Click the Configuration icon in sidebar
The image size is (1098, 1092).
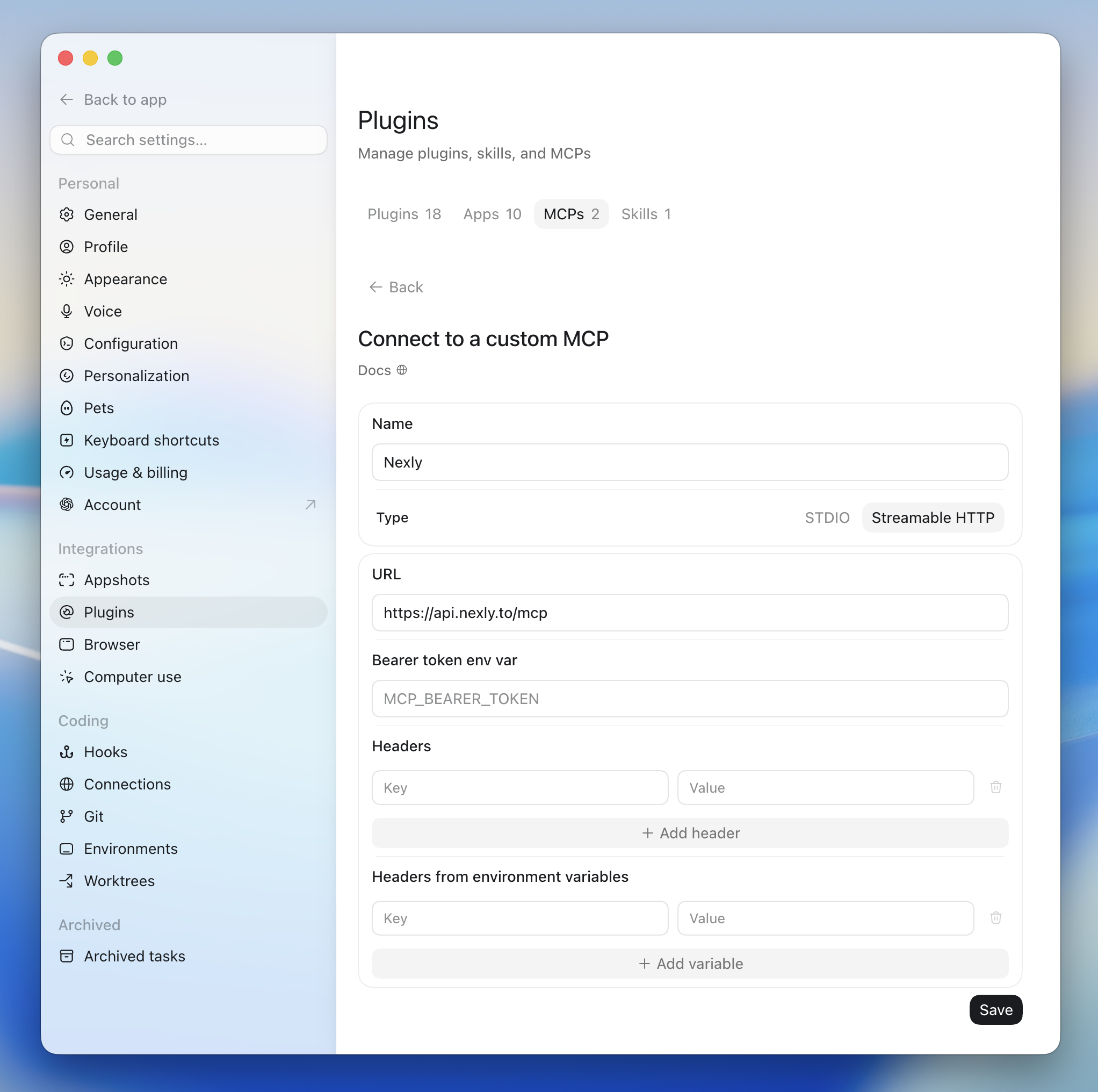point(67,343)
